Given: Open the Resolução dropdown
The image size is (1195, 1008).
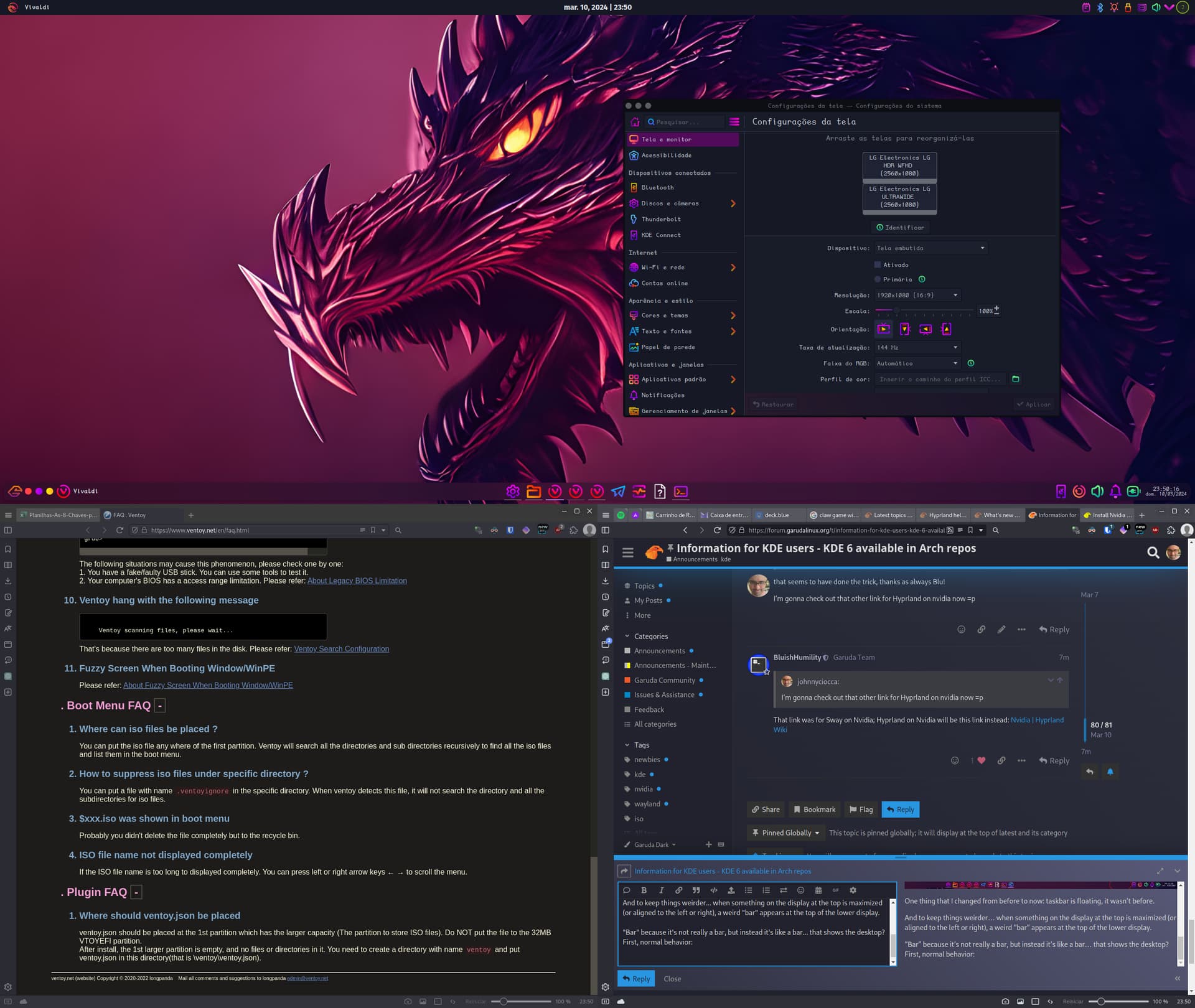Looking at the screenshot, I should pyautogui.click(x=917, y=295).
